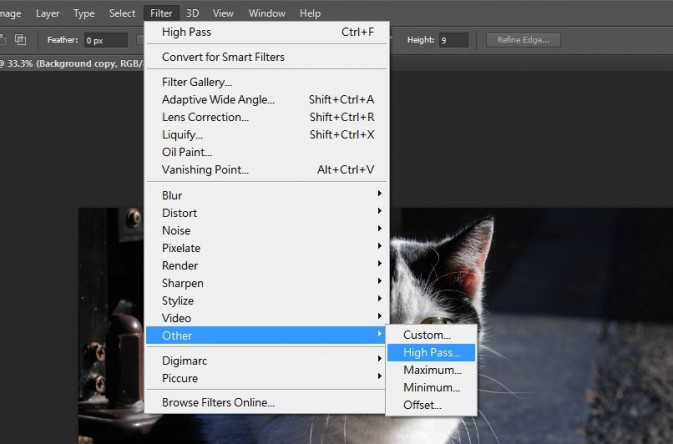Open the View menu
This screenshot has height=444, width=673.
click(223, 14)
